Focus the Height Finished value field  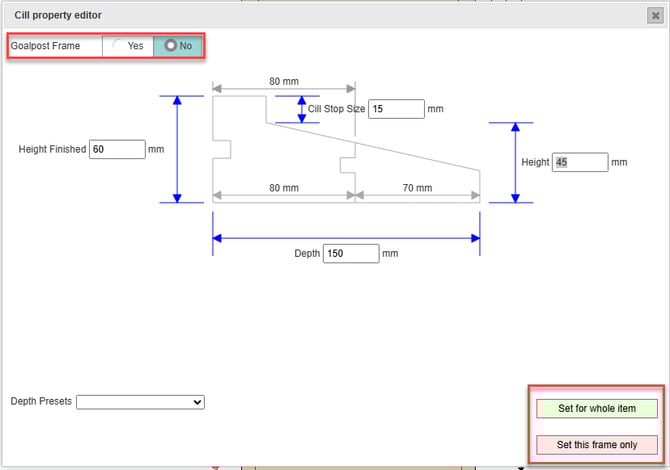(116, 150)
